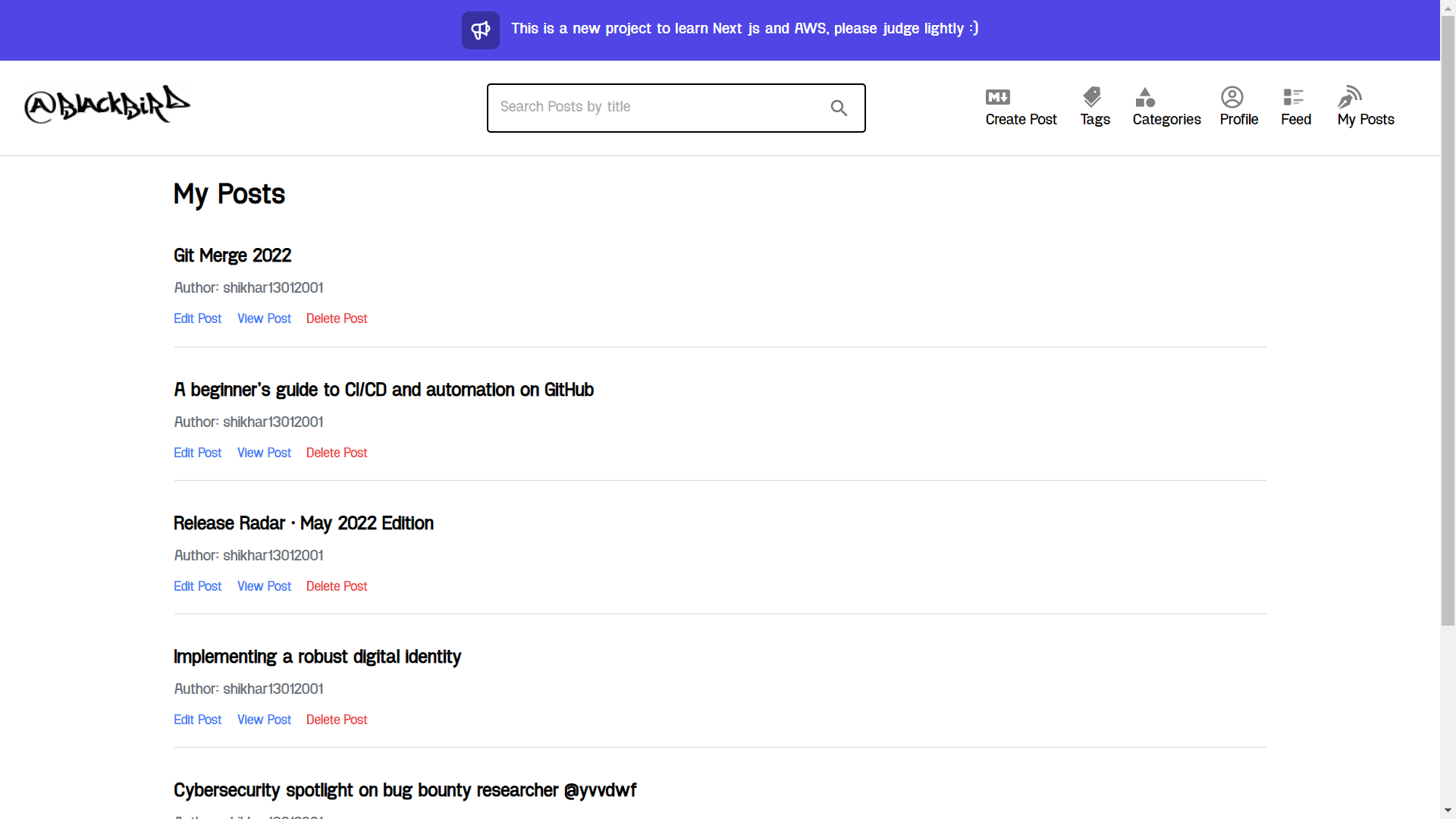View the CI/CD automation guide post

pos(264,453)
